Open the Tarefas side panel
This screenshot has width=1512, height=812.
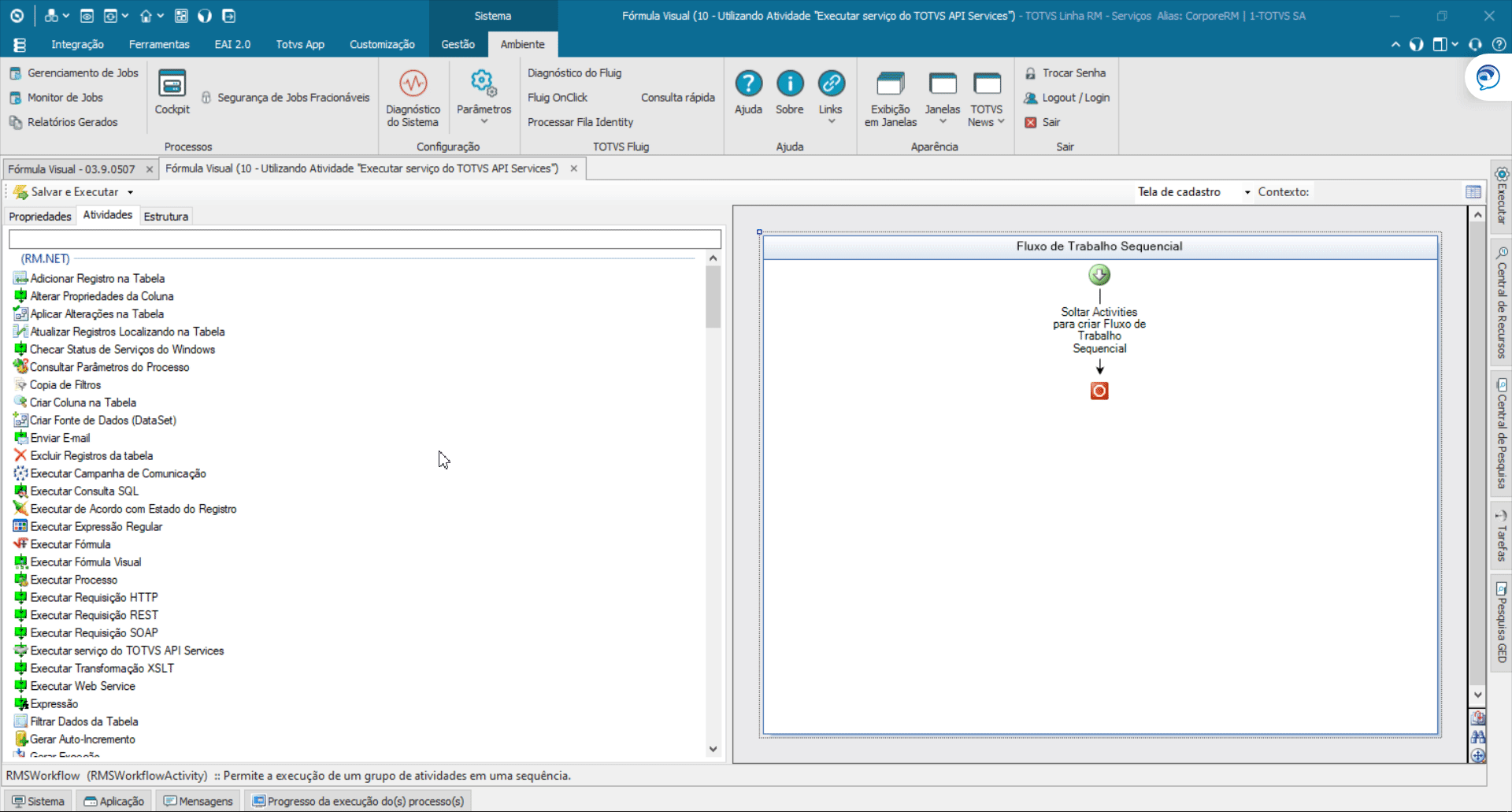[1501, 536]
